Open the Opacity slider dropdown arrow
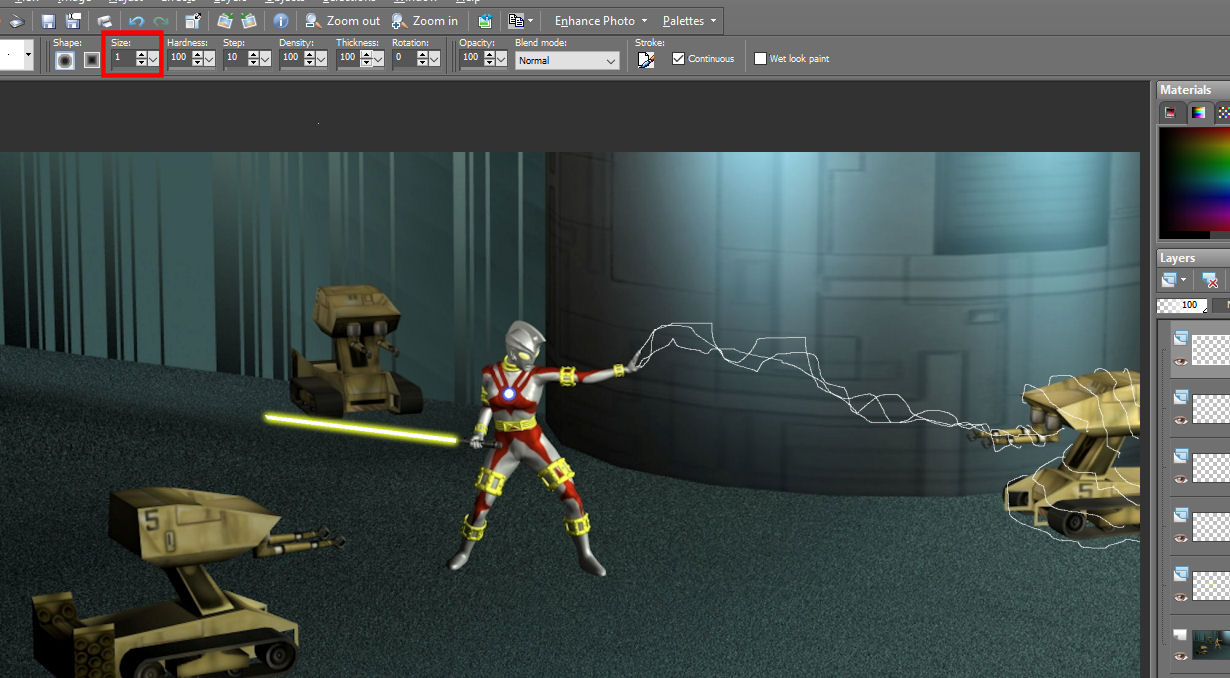 coord(501,59)
